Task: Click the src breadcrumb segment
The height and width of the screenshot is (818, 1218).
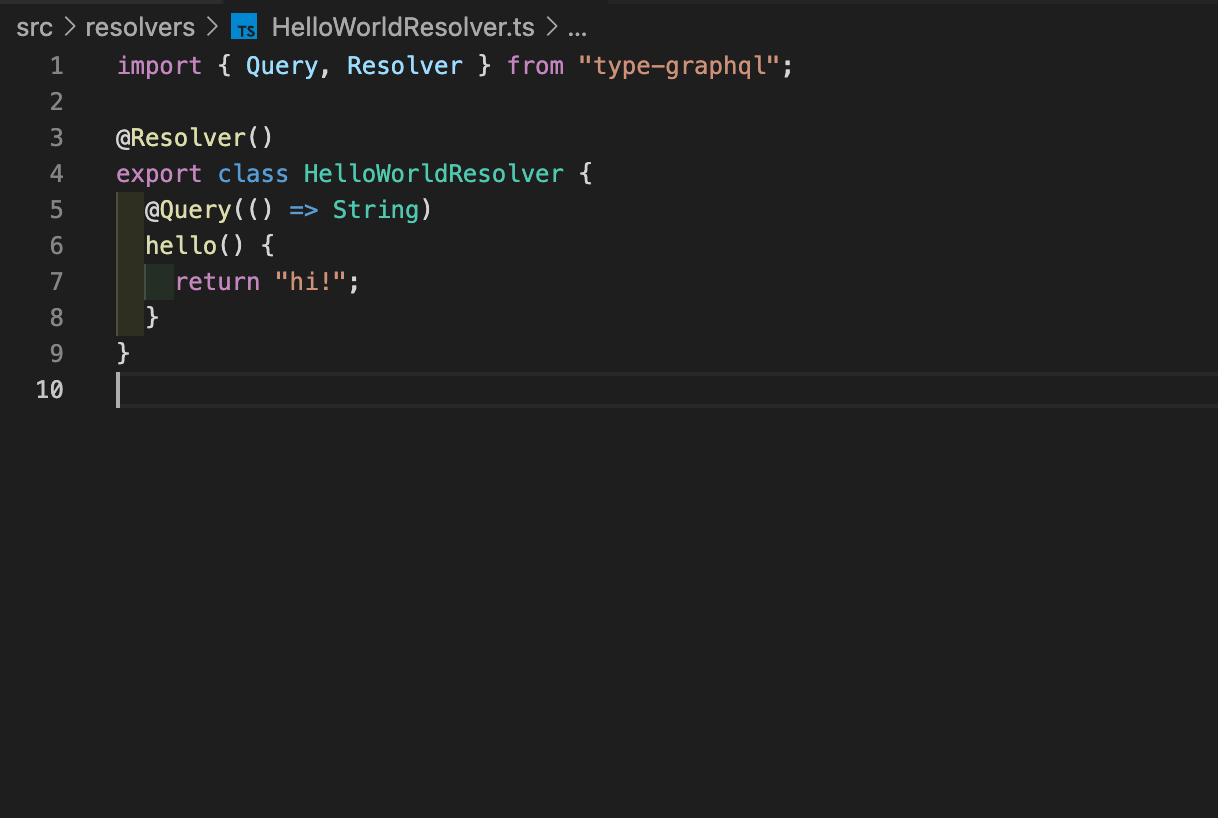Action: click(x=34, y=27)
